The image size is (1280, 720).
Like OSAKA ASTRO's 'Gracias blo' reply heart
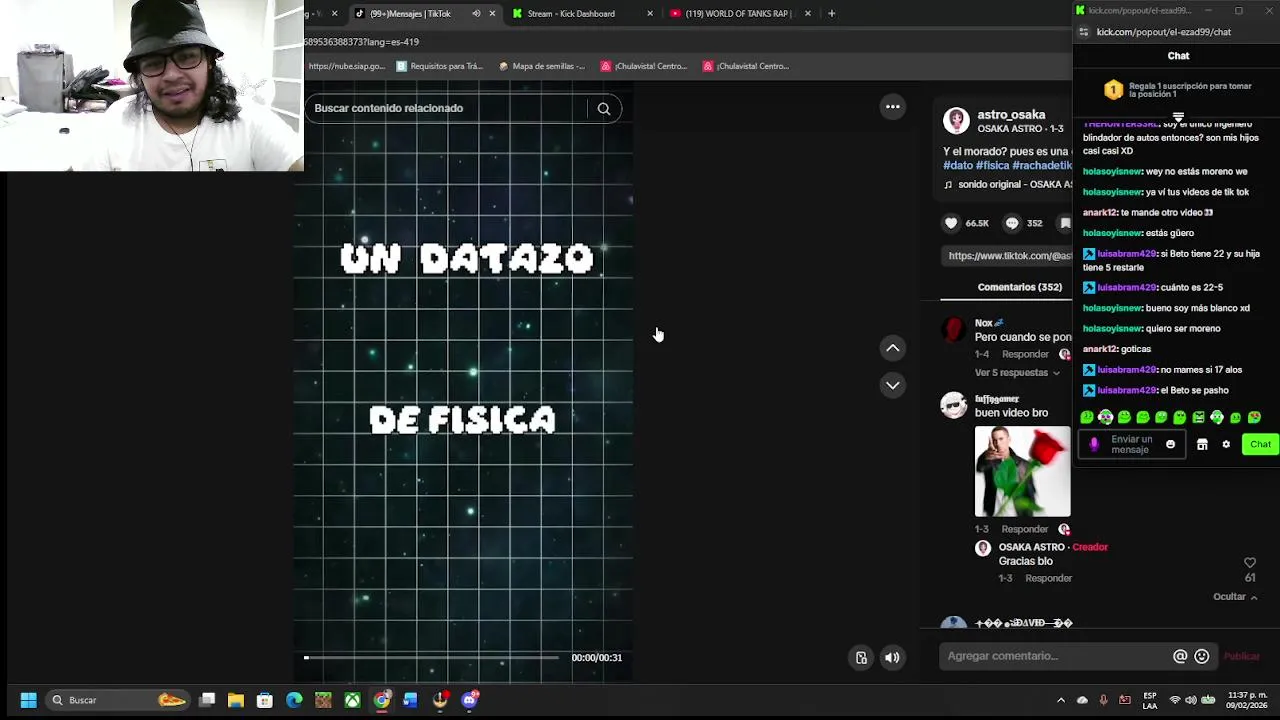tap(1250, 563)
